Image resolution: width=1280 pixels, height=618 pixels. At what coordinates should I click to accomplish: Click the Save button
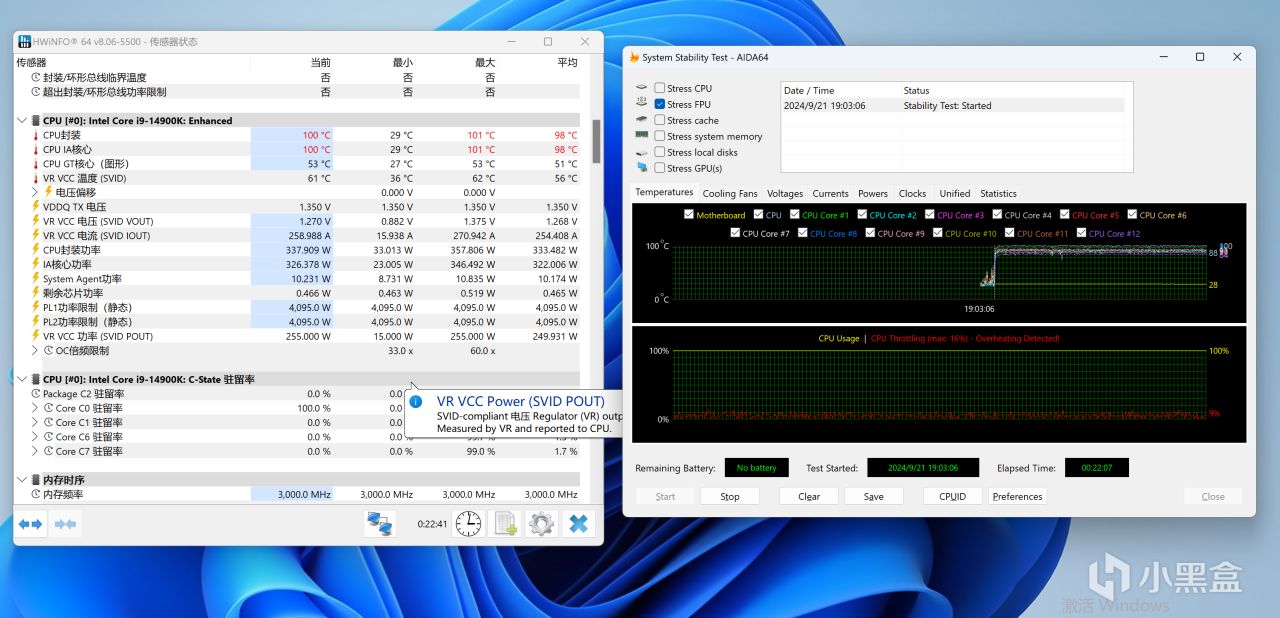pos(874,496)
